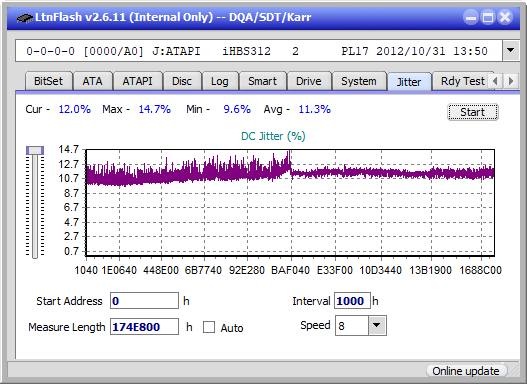
Task: Close the LtnFlash window
Action: [505, 17]
